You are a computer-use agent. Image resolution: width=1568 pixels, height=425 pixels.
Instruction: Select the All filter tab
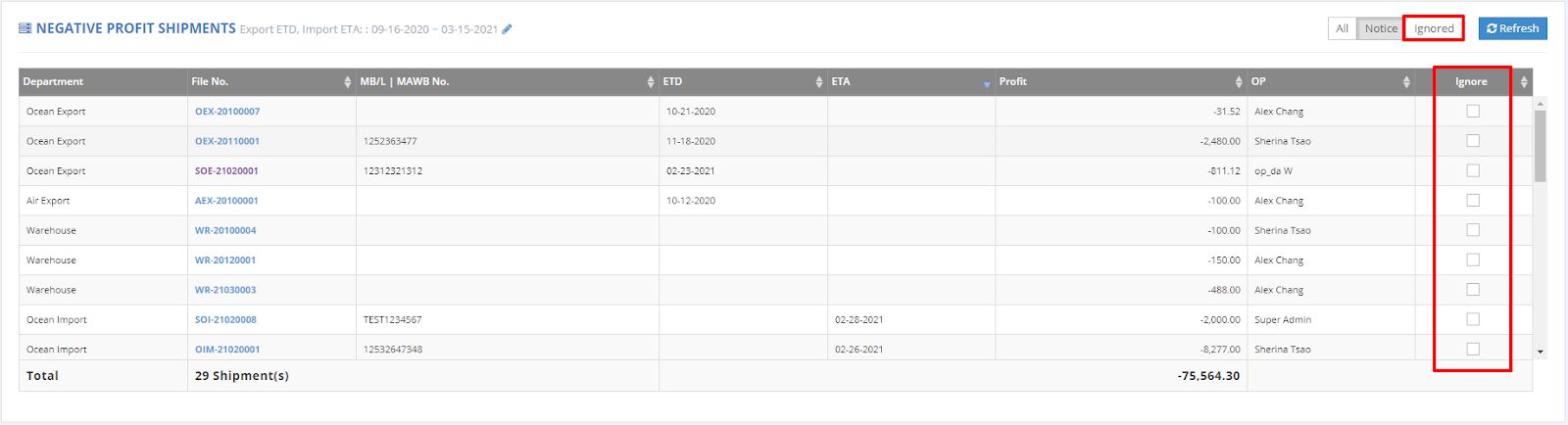click(x=1342, y=28)
